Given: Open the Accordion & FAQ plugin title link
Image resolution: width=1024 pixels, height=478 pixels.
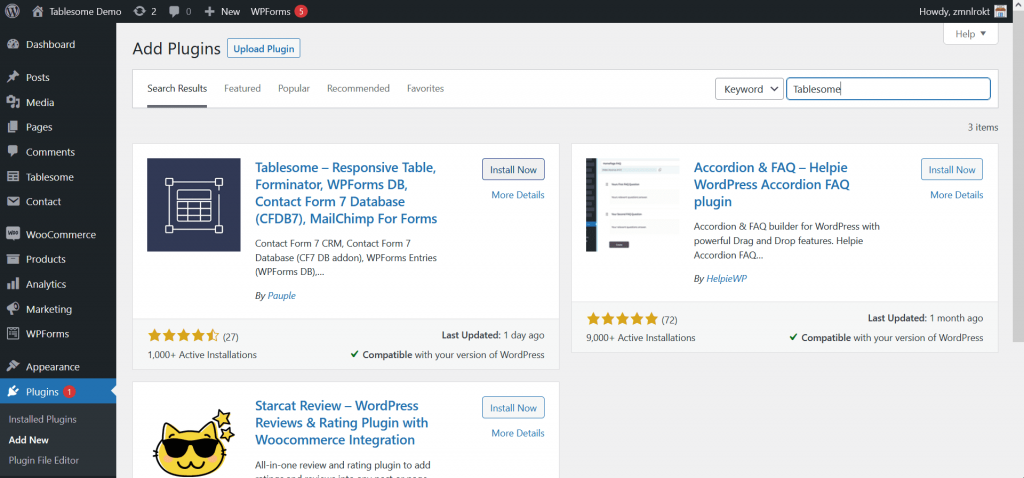Looking at the screenshot, I should [772, 184].
